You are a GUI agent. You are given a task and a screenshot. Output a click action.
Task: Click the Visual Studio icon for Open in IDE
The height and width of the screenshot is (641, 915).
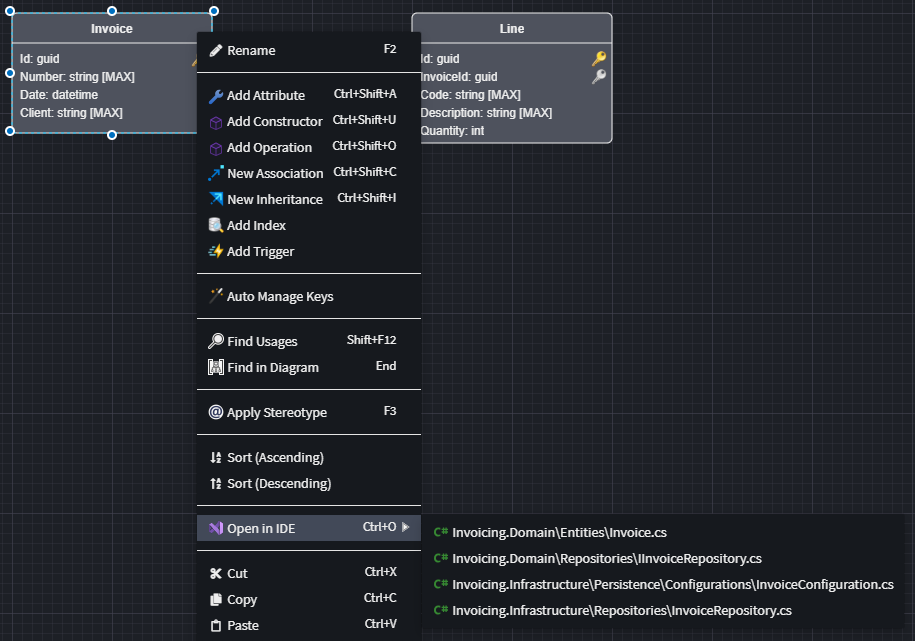tap(215, 528)
